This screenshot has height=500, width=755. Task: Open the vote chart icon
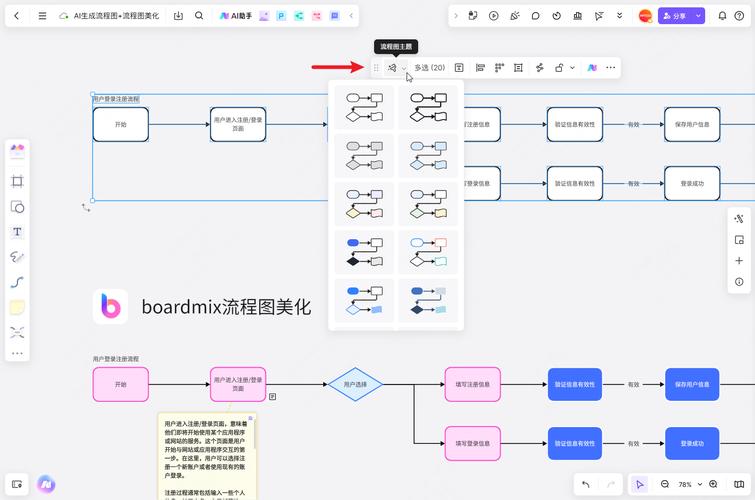tap(578, 16)
